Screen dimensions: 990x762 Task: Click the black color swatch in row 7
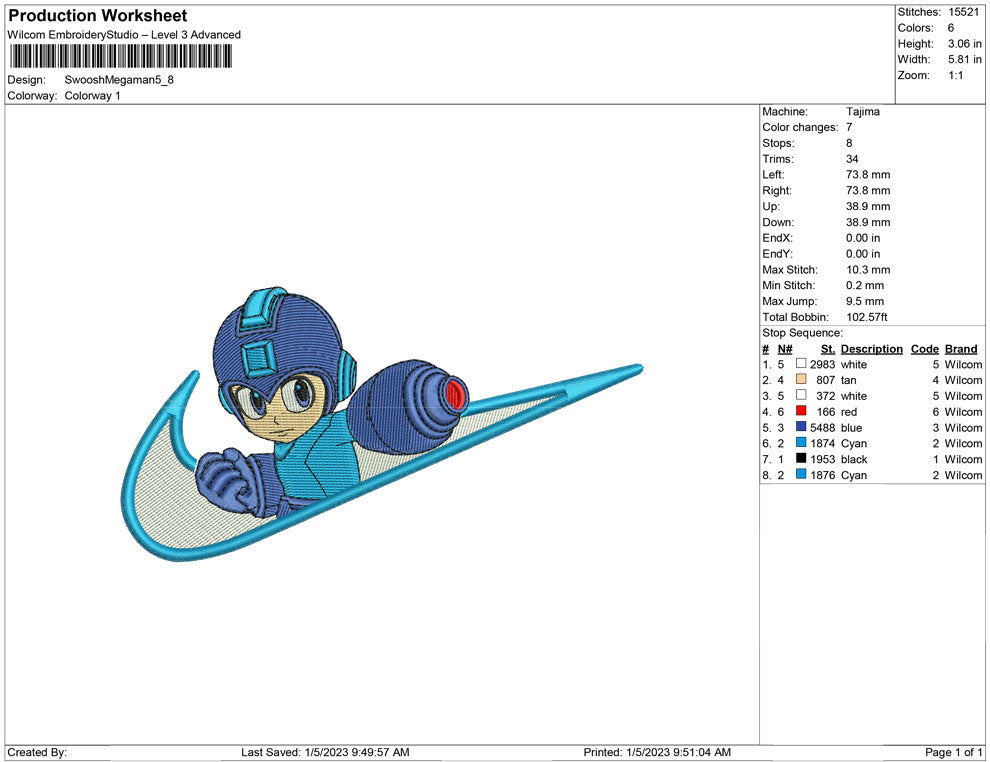pyautogui.click(x=801, y=458)
